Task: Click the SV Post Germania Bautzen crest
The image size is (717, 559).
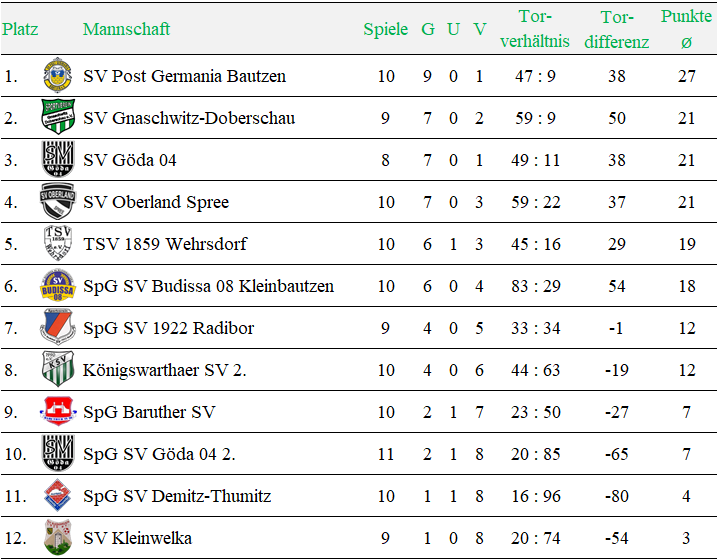Action: pyautogui.click(x=58, y=75)
